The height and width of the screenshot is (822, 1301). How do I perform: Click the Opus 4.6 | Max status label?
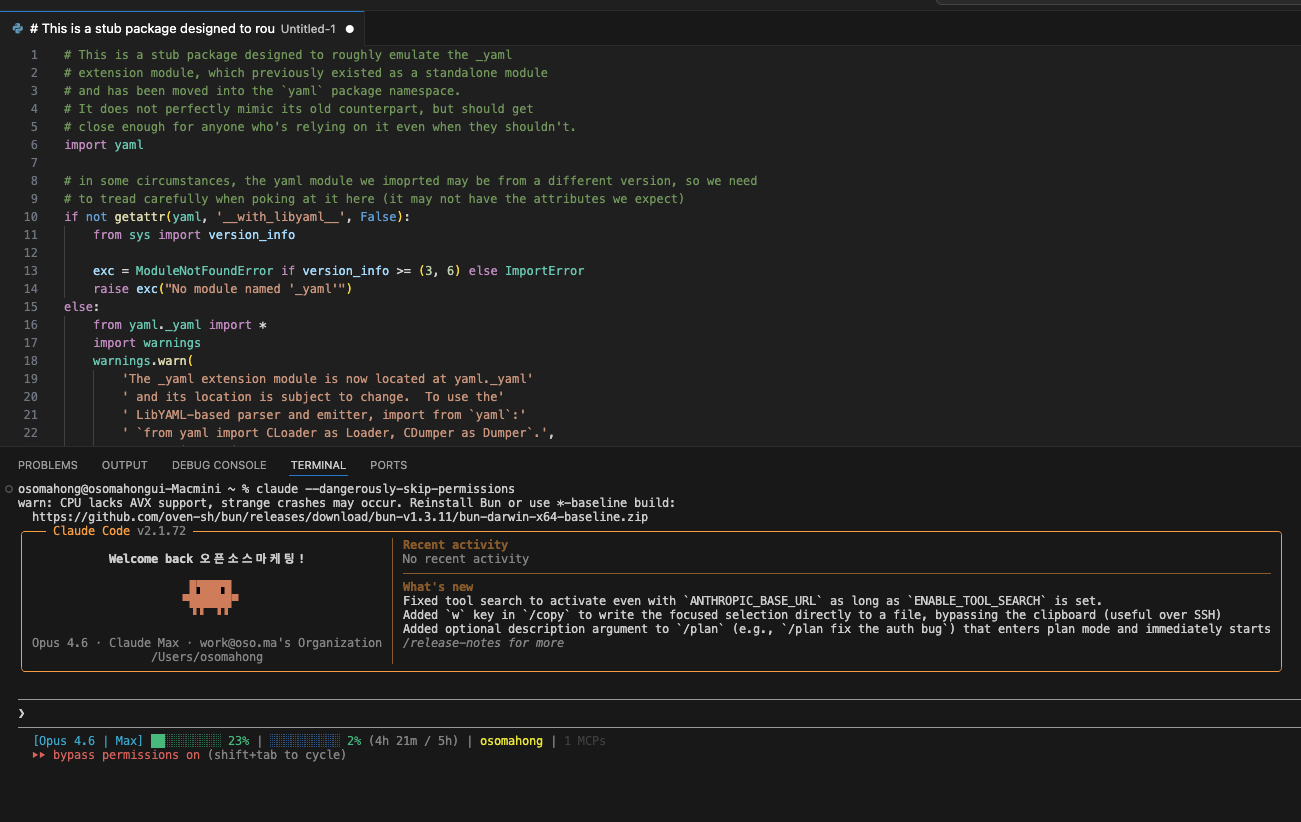pos(88,741)
